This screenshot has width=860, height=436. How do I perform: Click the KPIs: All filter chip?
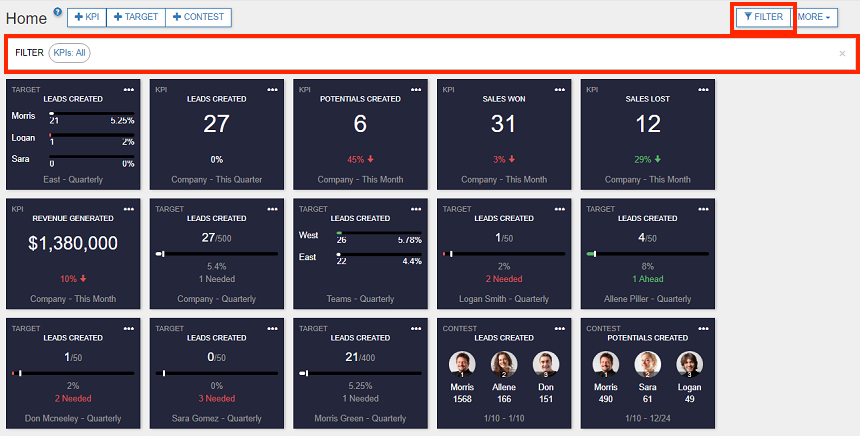69,53
